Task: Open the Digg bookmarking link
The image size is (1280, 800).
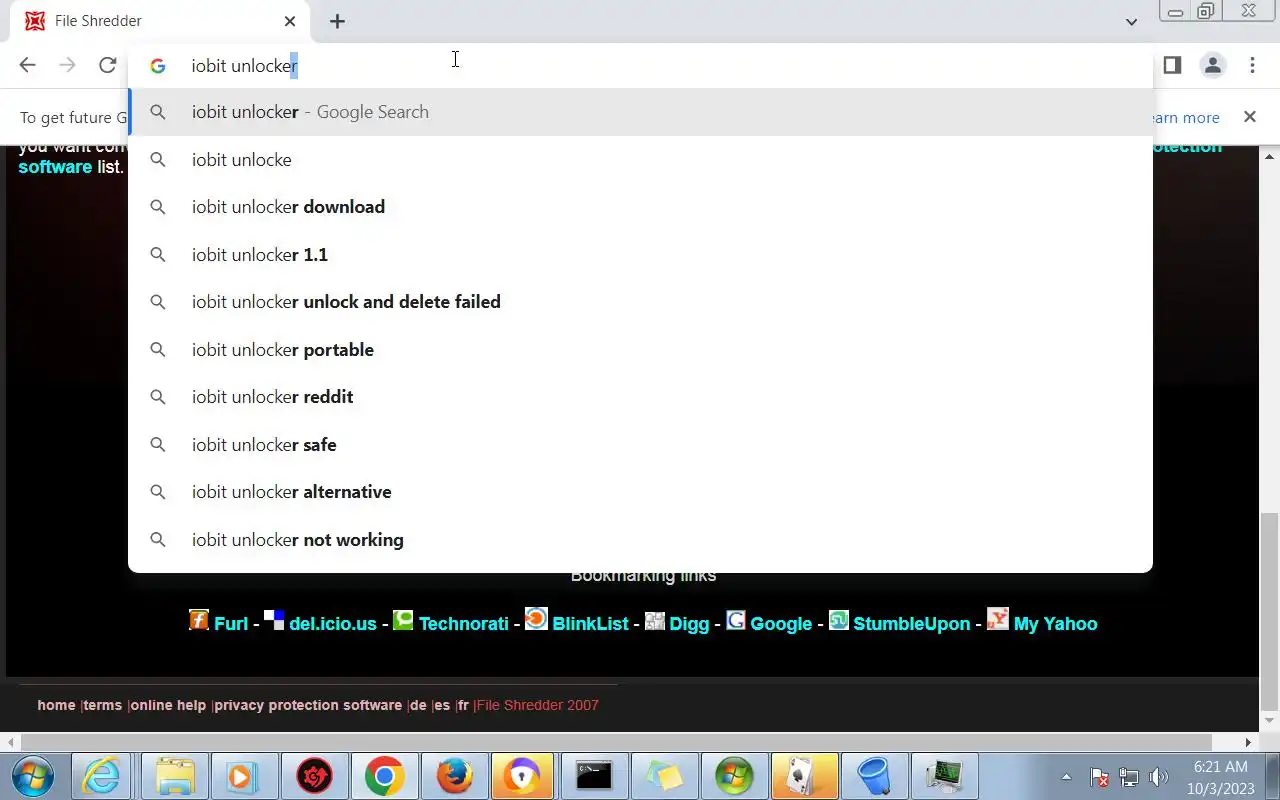Action: (689, 624)
